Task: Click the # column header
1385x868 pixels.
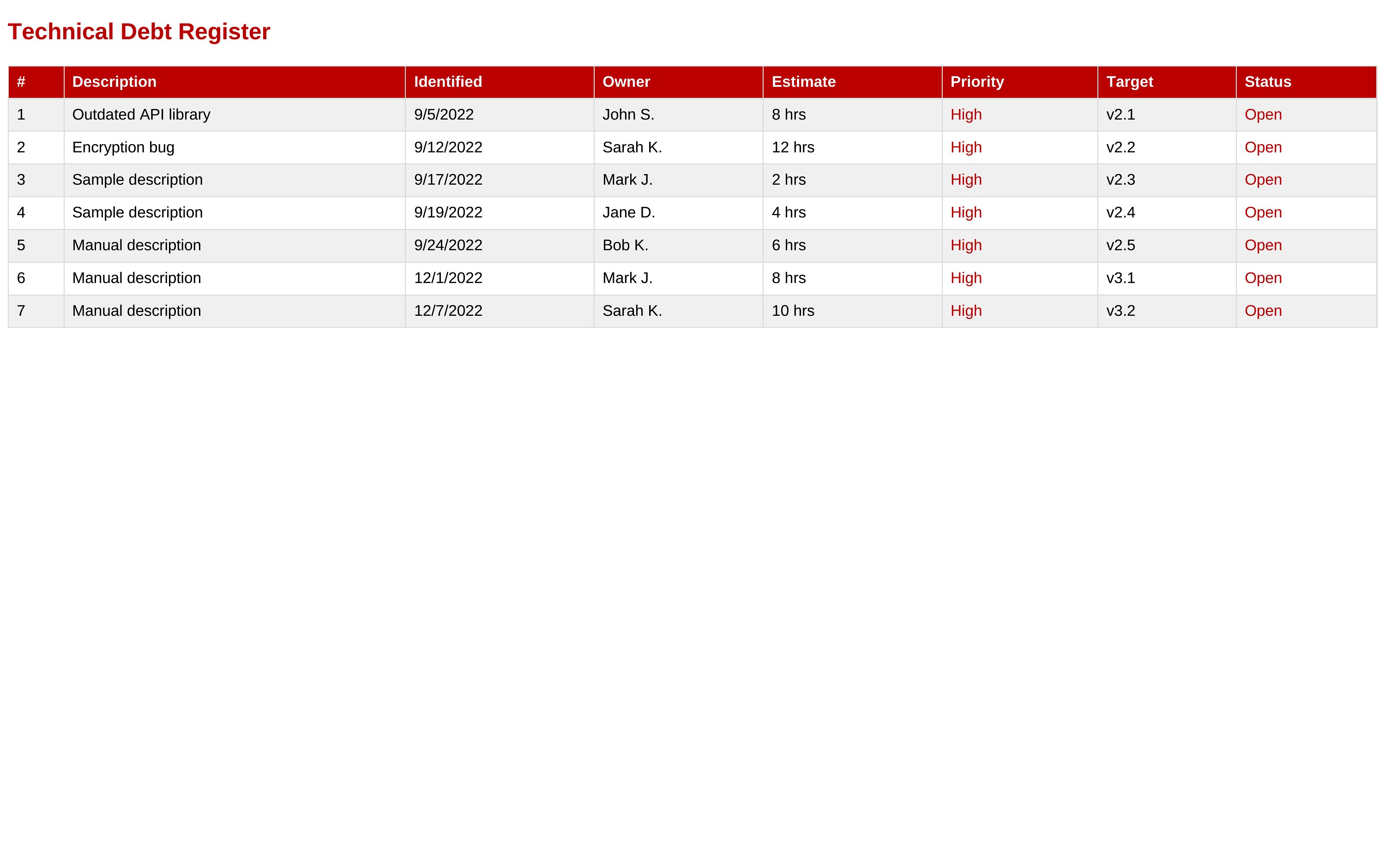Action: (x=36, y=82)
